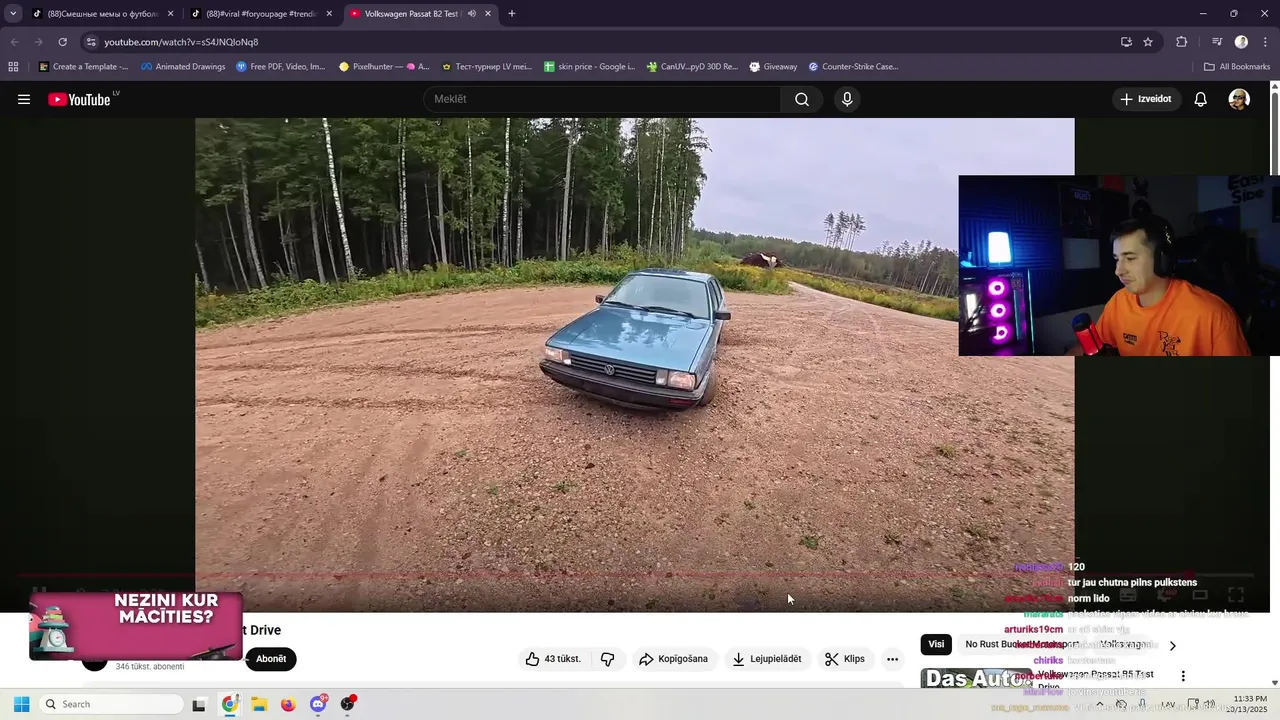Open the Chrome profile avatar

pos(1241,42)
